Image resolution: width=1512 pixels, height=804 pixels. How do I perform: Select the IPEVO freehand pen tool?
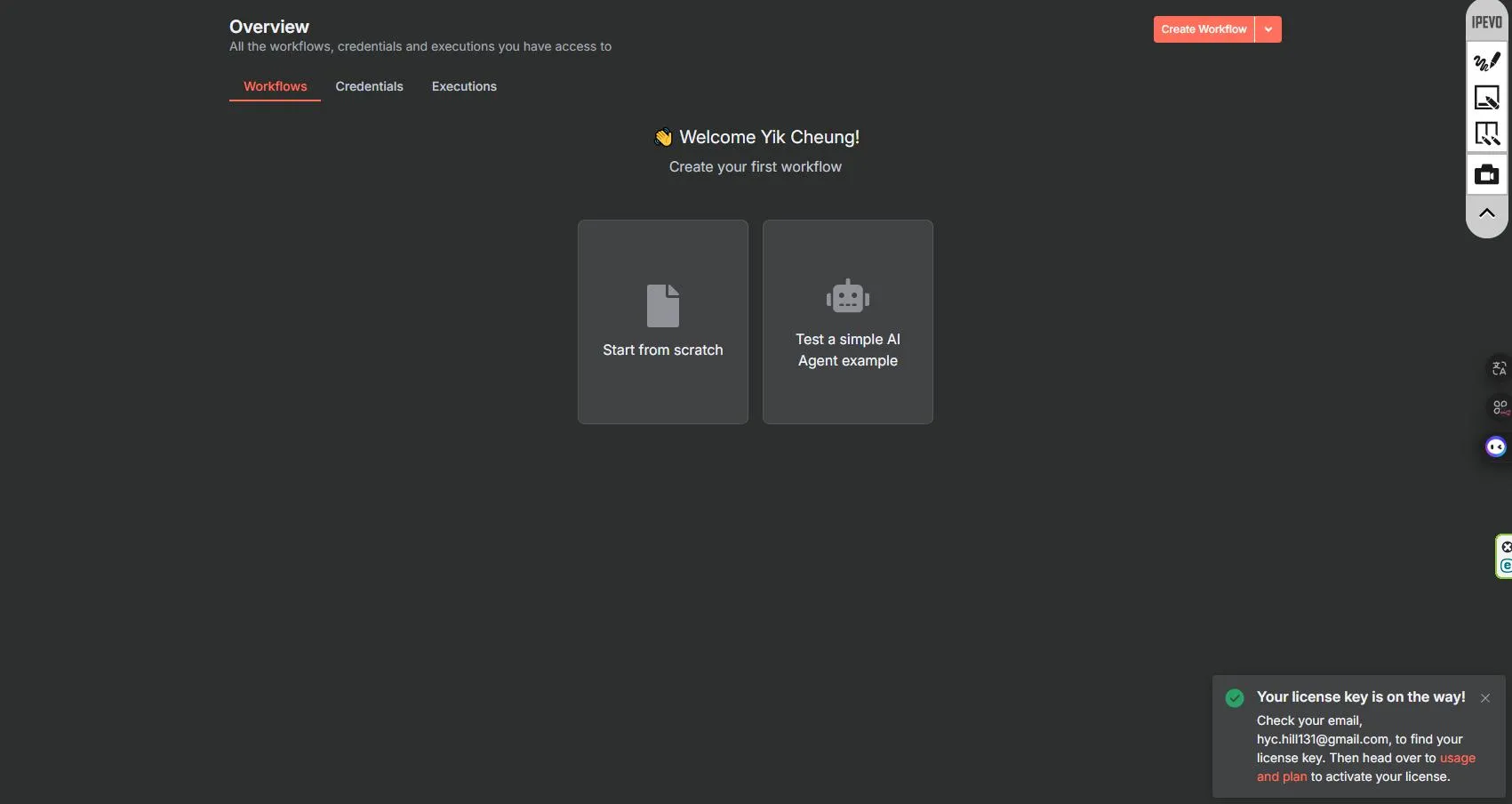click(x=1486, y=61)
